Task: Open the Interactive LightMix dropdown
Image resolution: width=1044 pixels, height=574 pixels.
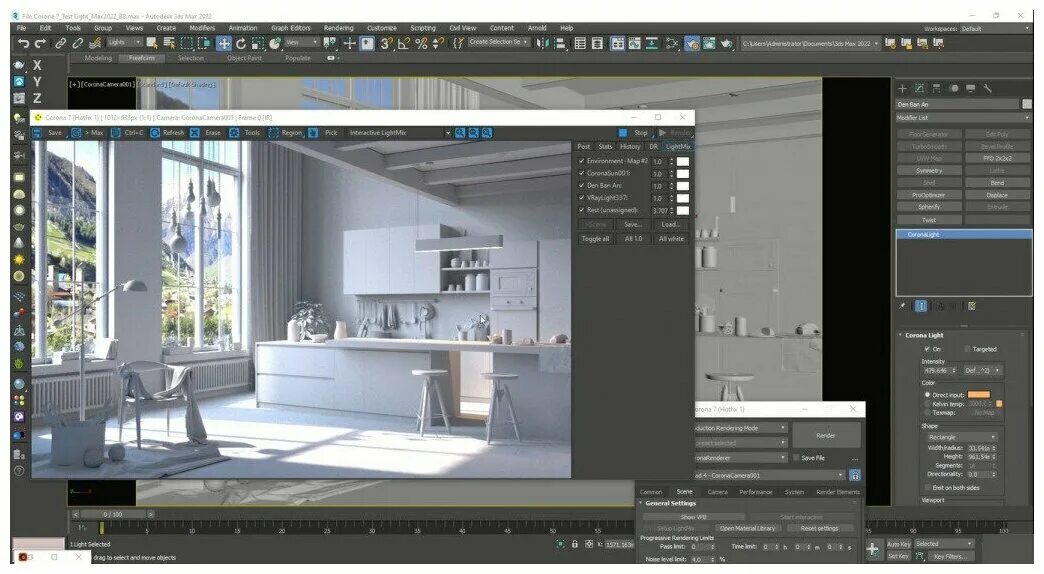Action: [x=399, y=133]
